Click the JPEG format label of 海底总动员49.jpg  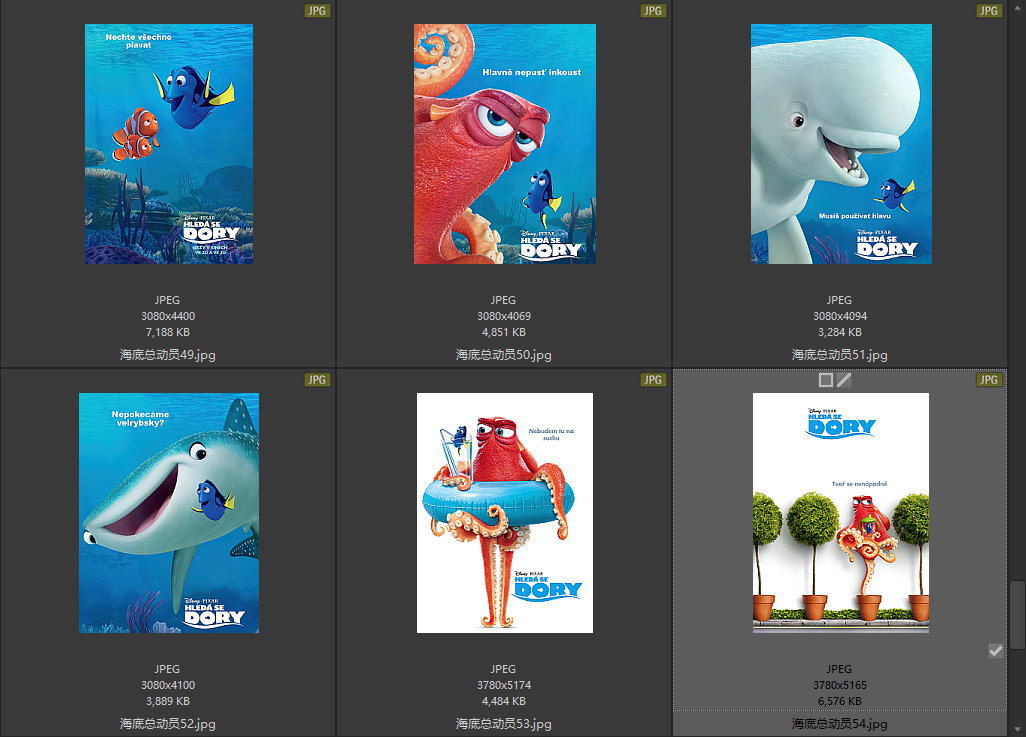tap(168, 300)
